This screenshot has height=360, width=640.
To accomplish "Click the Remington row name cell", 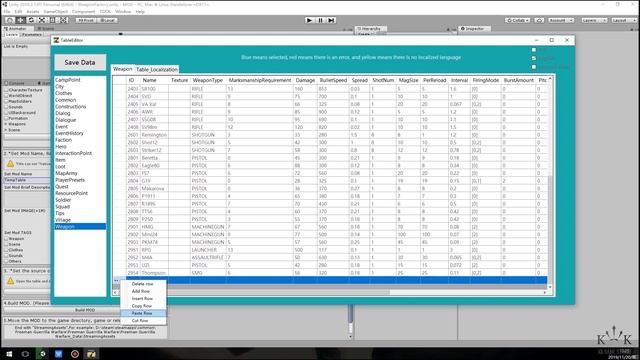I will [154, 135].
